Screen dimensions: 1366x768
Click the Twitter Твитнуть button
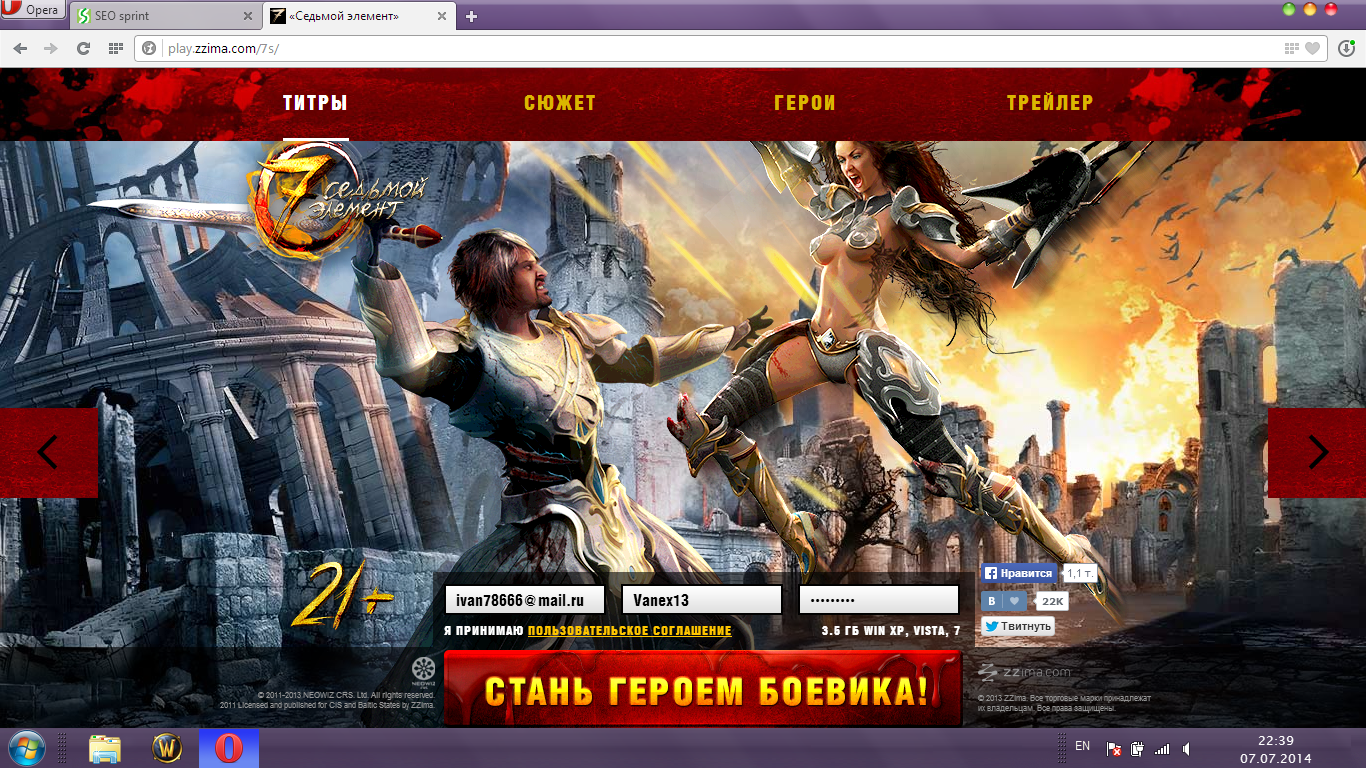tap(1018, 626)
